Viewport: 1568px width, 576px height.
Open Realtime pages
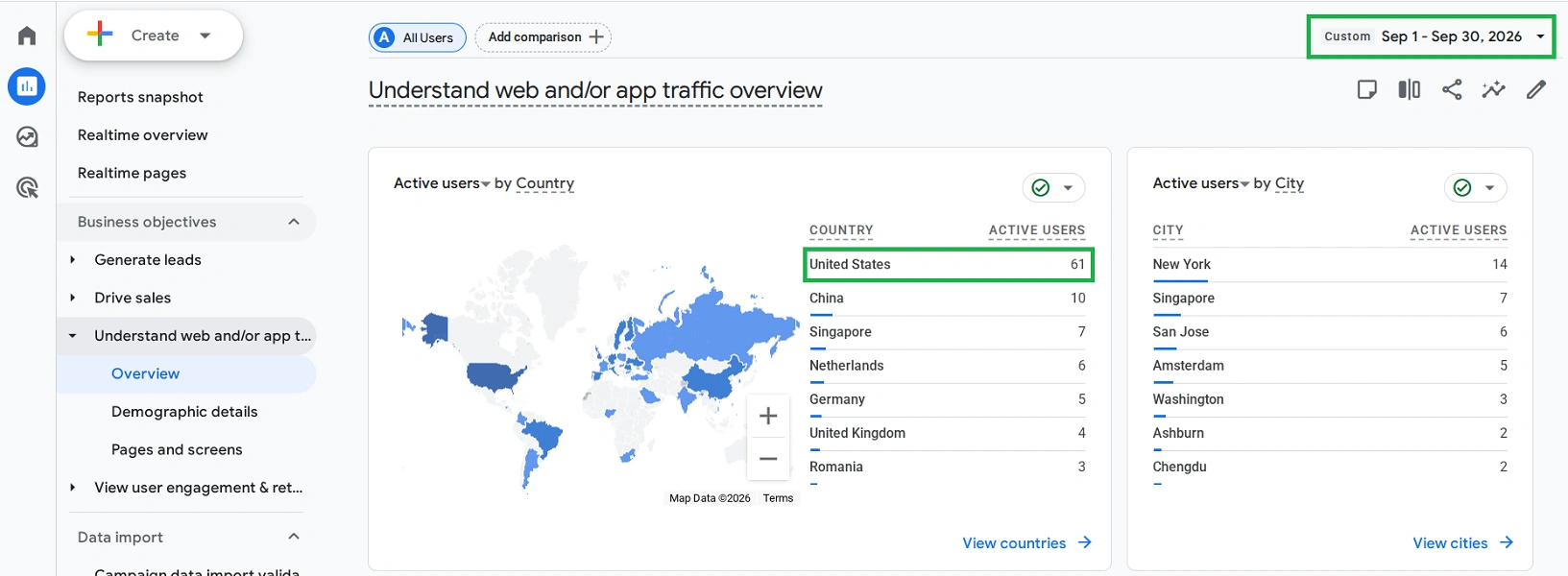coord(132,173)
